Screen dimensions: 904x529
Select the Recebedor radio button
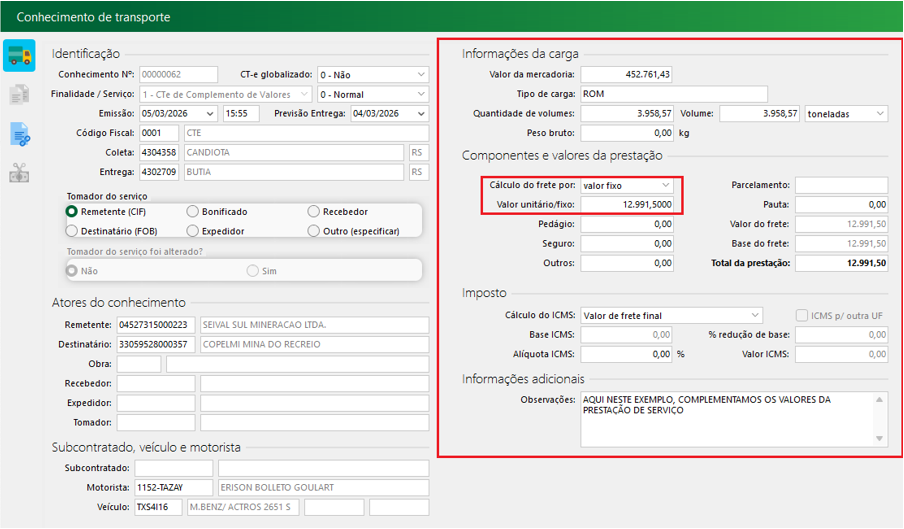pos(314,212)
